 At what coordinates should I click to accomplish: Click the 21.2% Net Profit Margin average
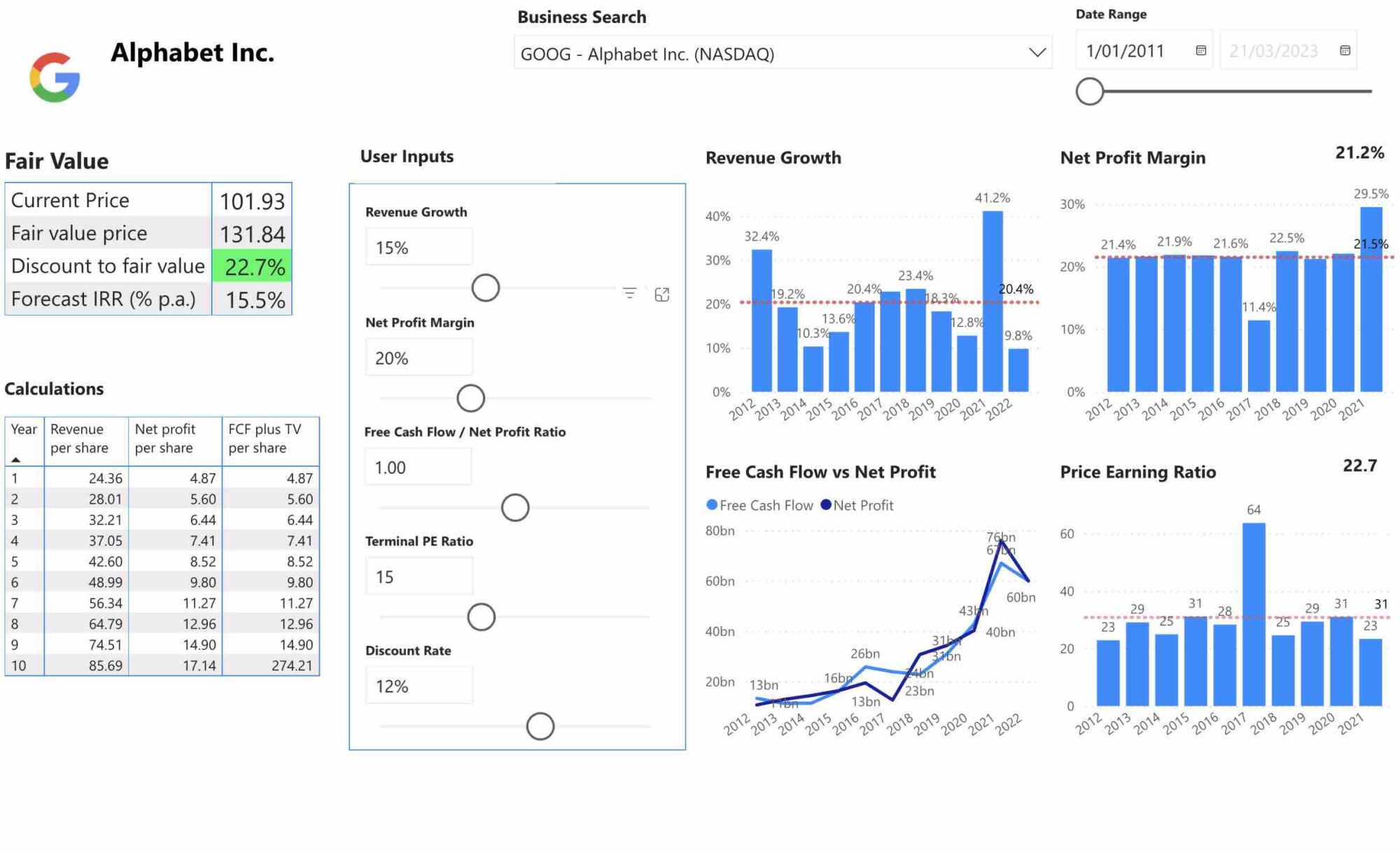pyautogui.click(x=1359, y=153)
